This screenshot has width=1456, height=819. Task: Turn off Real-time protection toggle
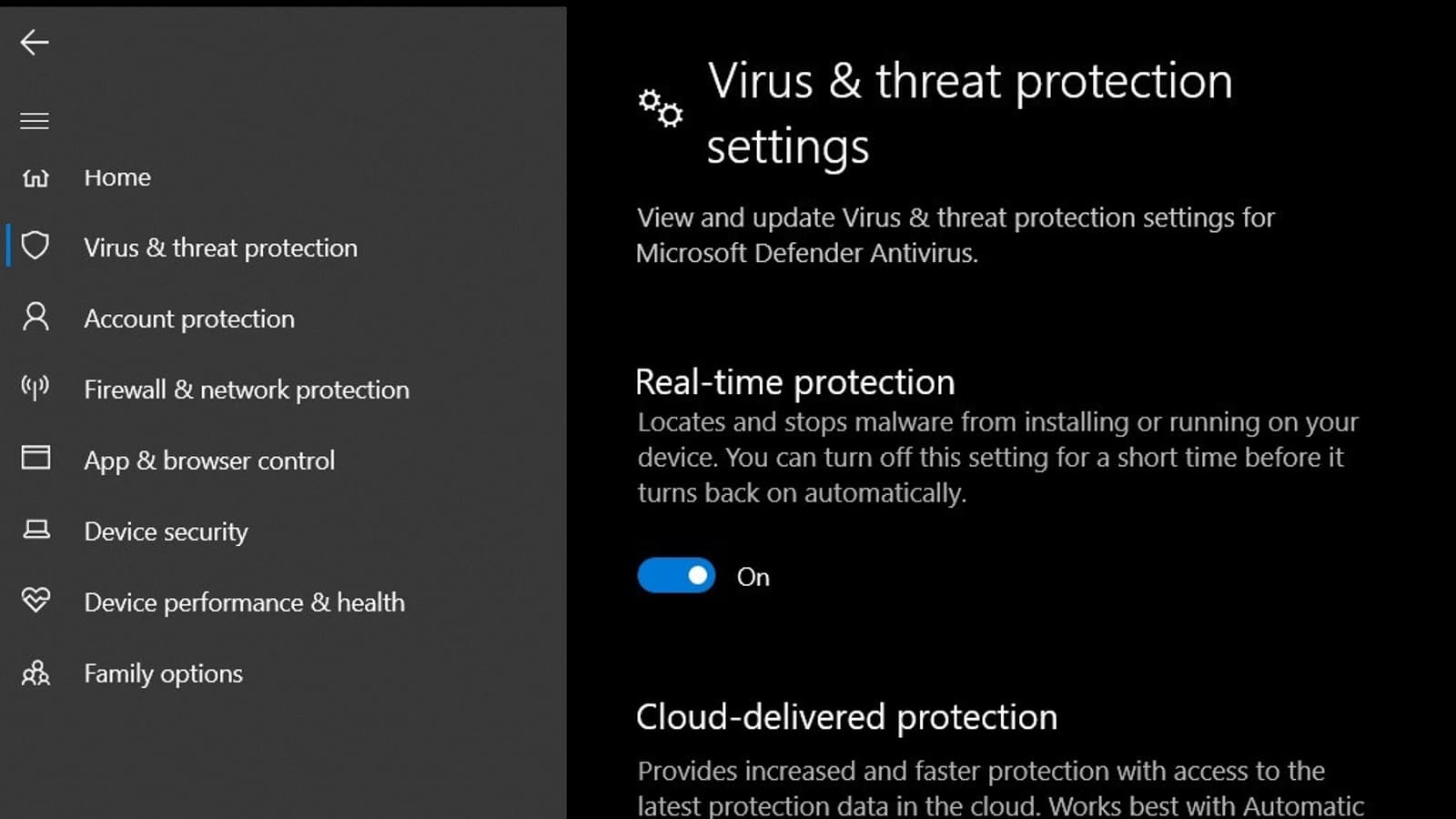676,576
